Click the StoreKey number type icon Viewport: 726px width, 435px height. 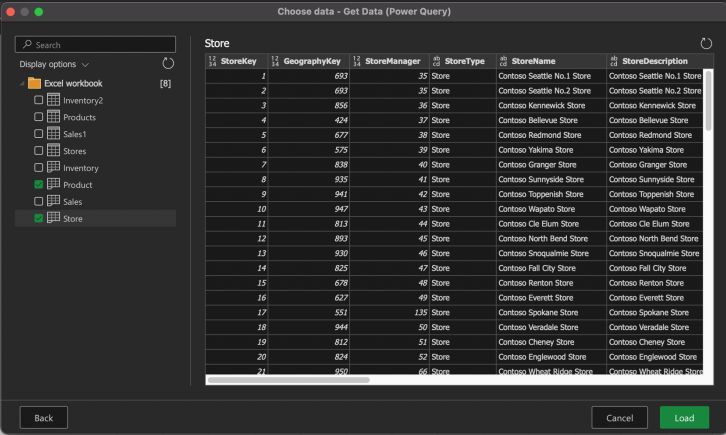tap(213, 61)
